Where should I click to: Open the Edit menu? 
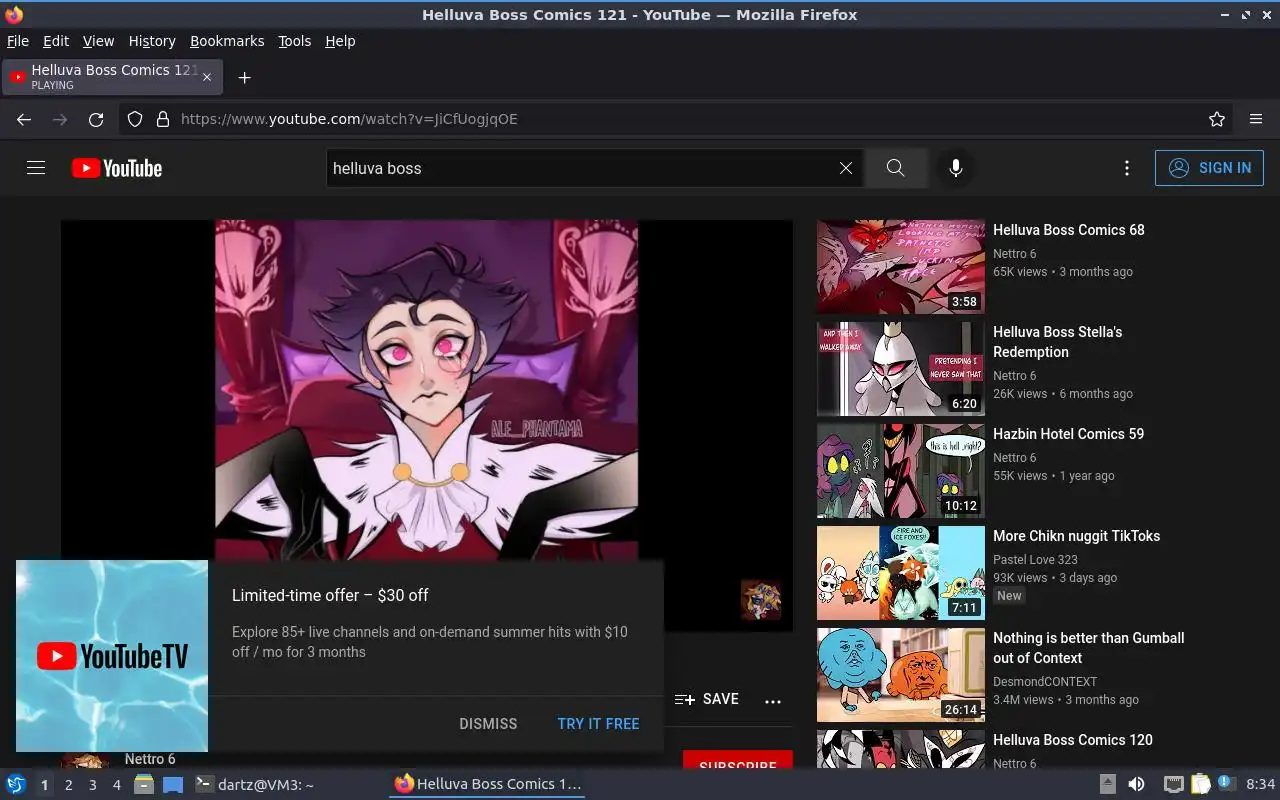(56, 41)
